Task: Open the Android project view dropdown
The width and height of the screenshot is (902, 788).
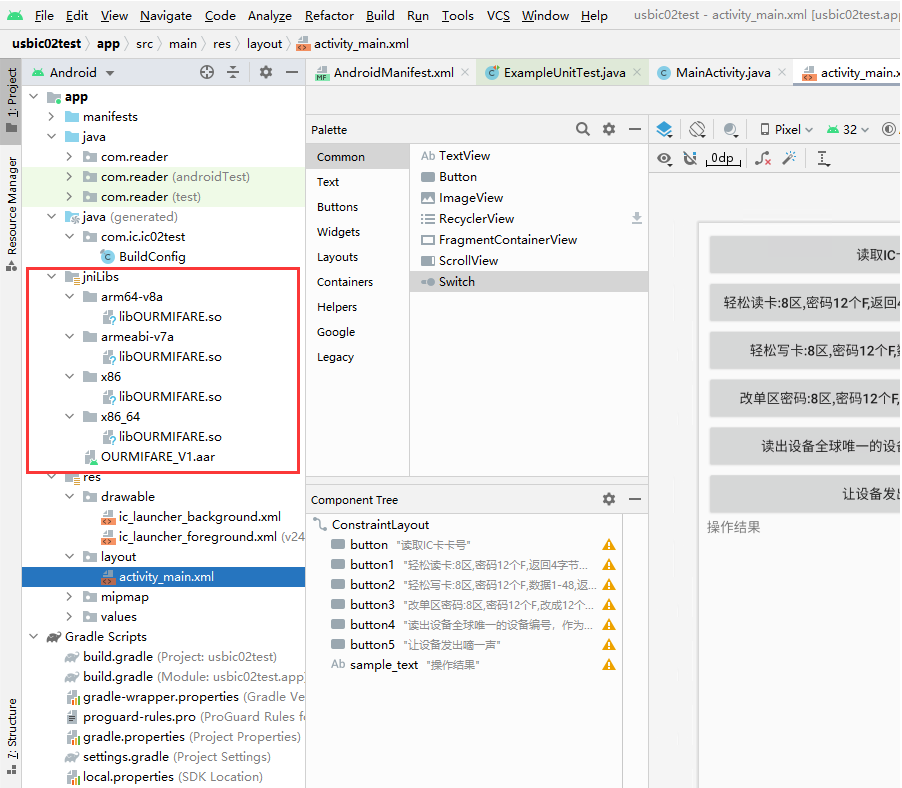Action: point(73,72)
